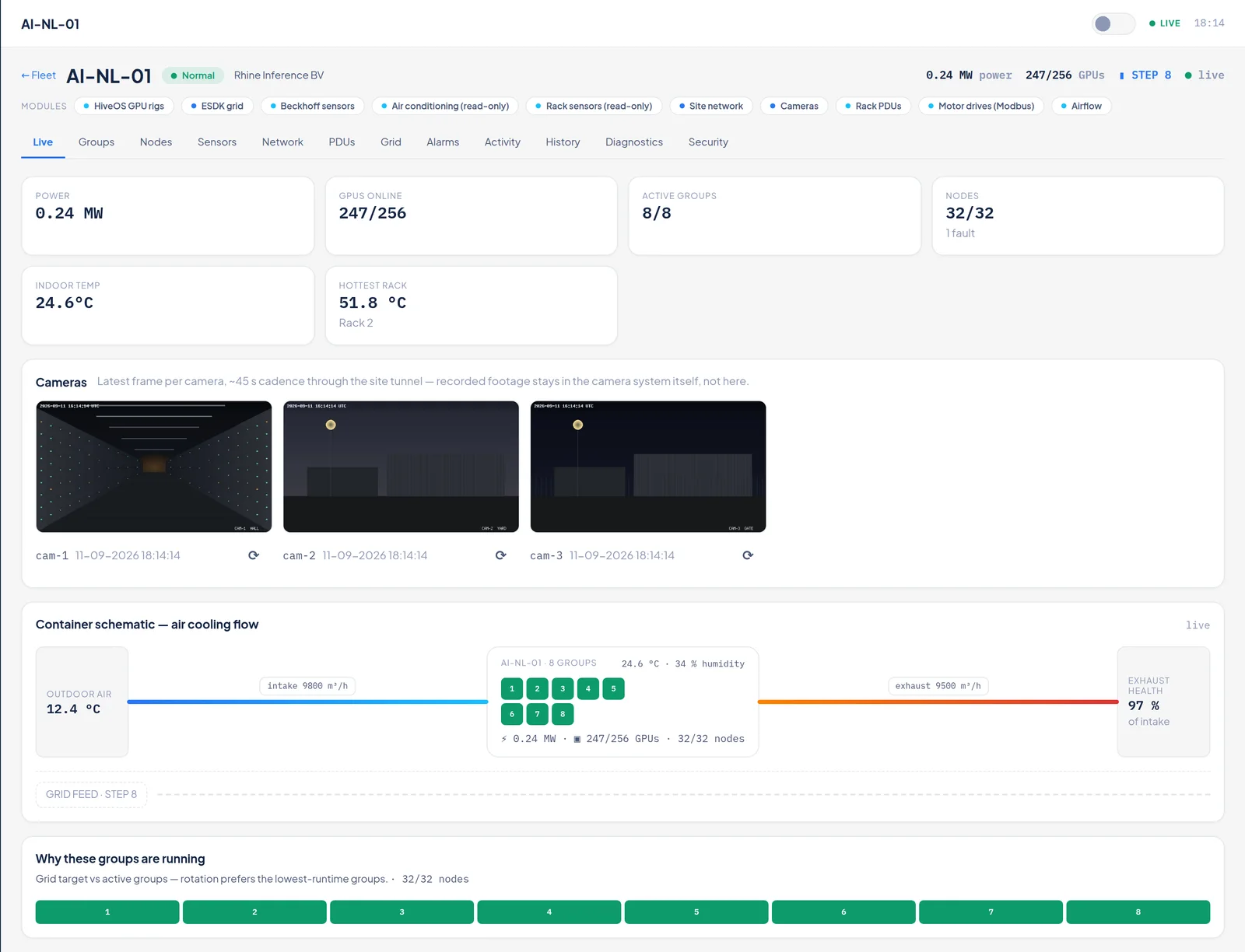The image size is (1245, 952).
Task: Open the Power 0.24 MW card
Action: pyautogui.click(x=168, y=215)
